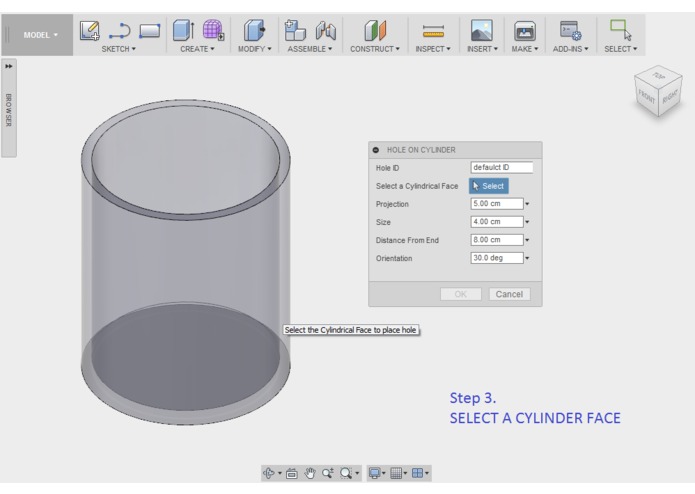Collapse the Hole On Cylinder dialog

[x=376, y=150]
